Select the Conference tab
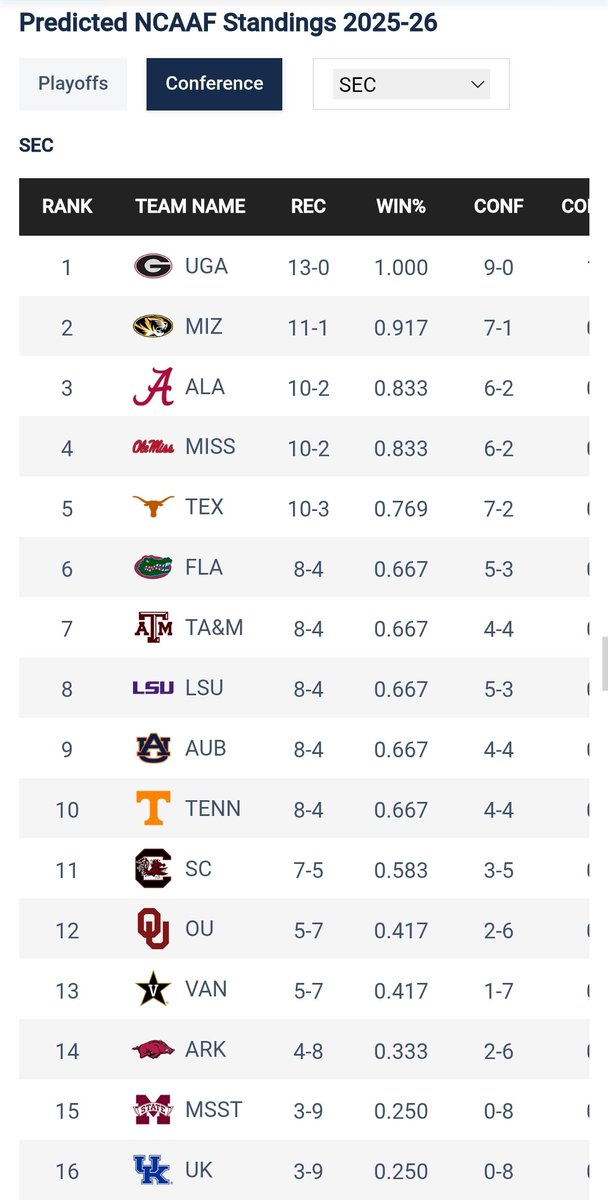The height and width of the screenshot is (1200, 608). 214,84
